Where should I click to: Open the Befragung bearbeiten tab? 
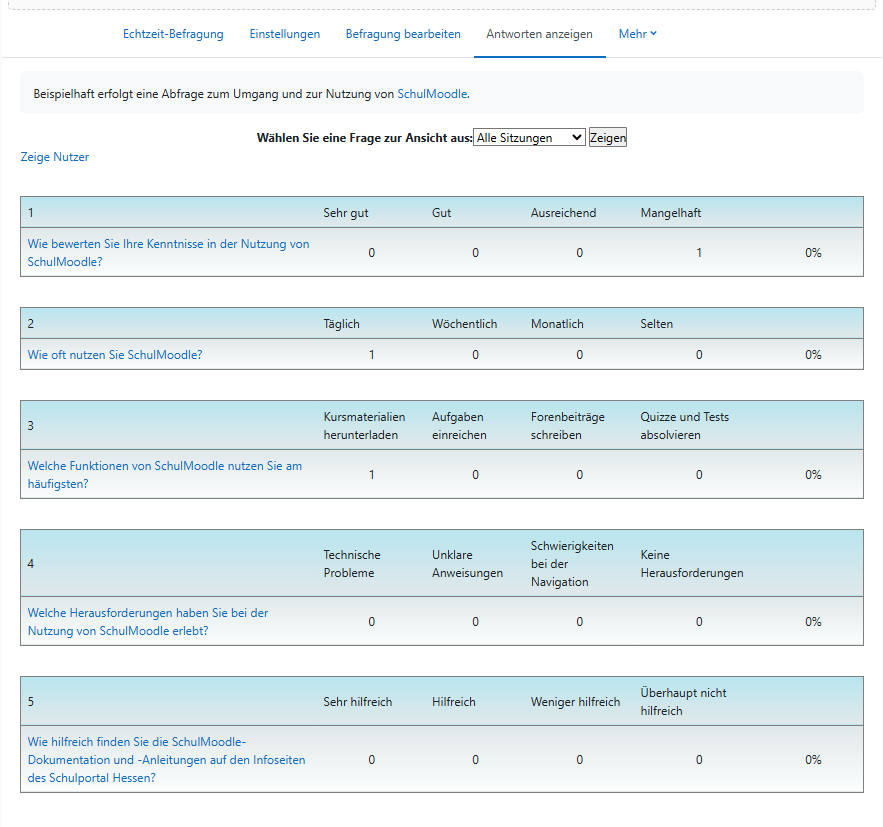[403, 34]
